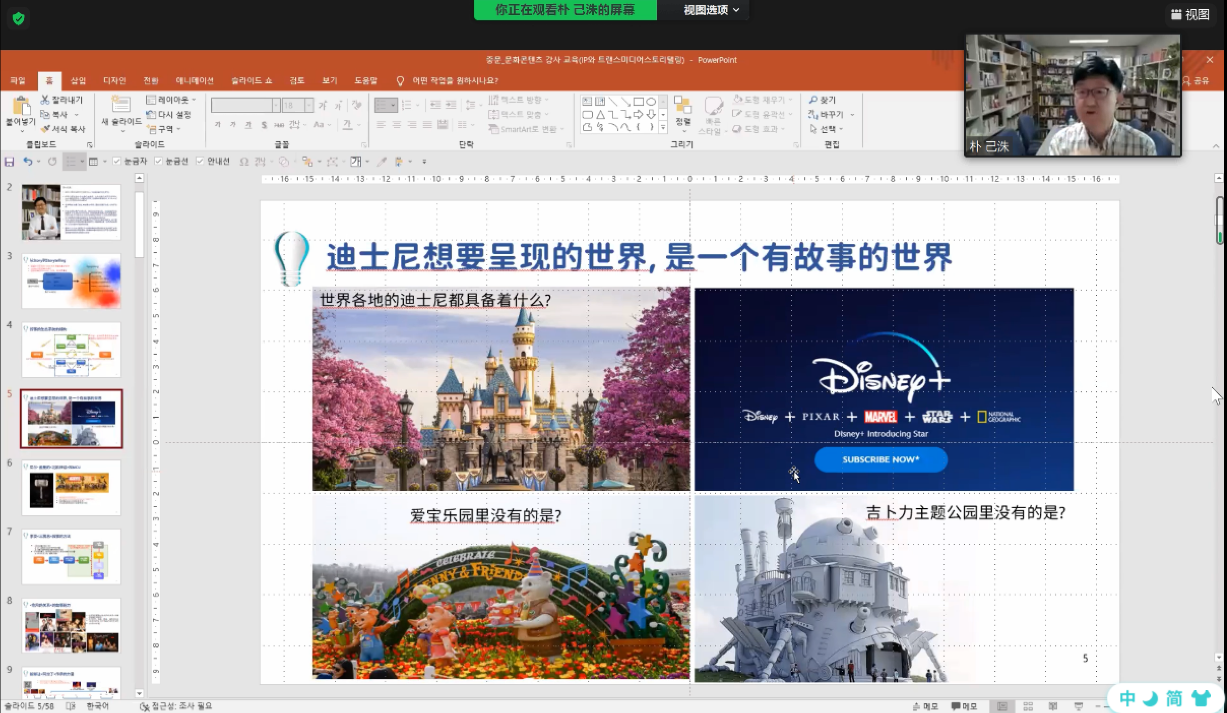Select the triangle shape in shapes gallery
The image size is (1227, 713).
tap(600, 114)
